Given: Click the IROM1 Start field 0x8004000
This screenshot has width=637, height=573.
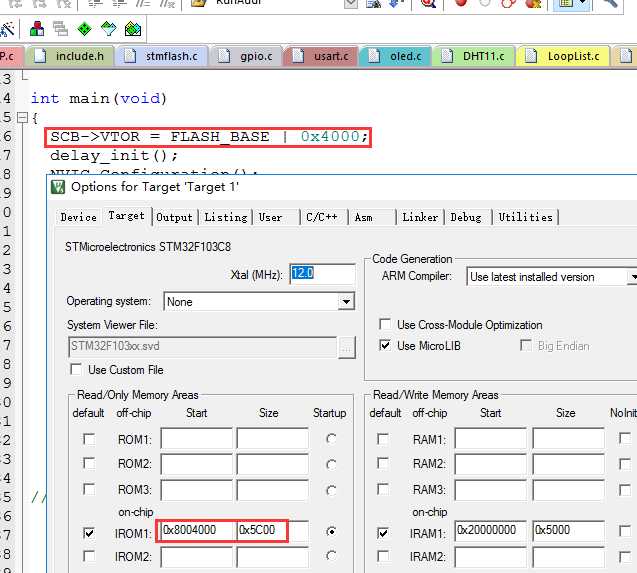Looking at the screenshot, I should (x=197, y=531).
